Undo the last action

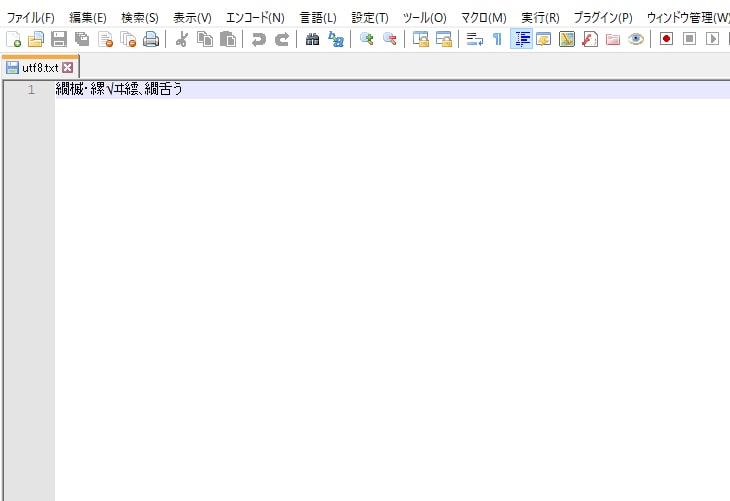click(258, 39)
